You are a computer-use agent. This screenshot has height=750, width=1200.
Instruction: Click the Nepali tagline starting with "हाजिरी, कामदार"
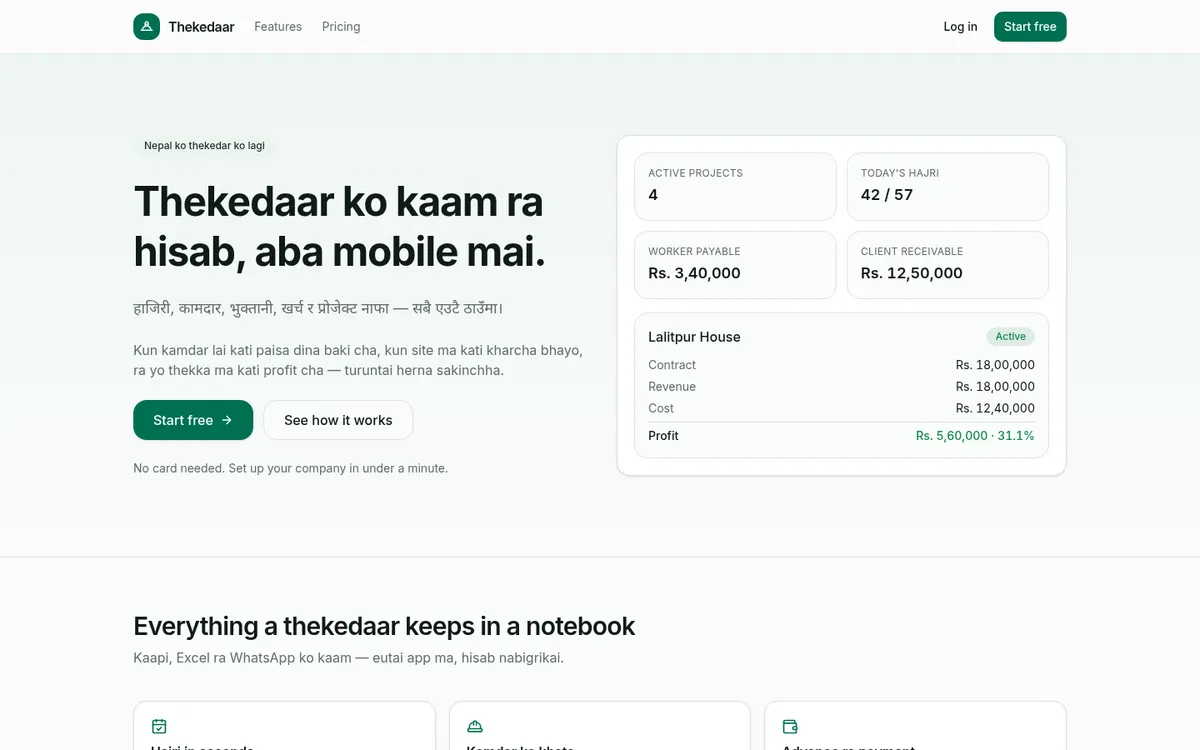[x=318, y=308]
